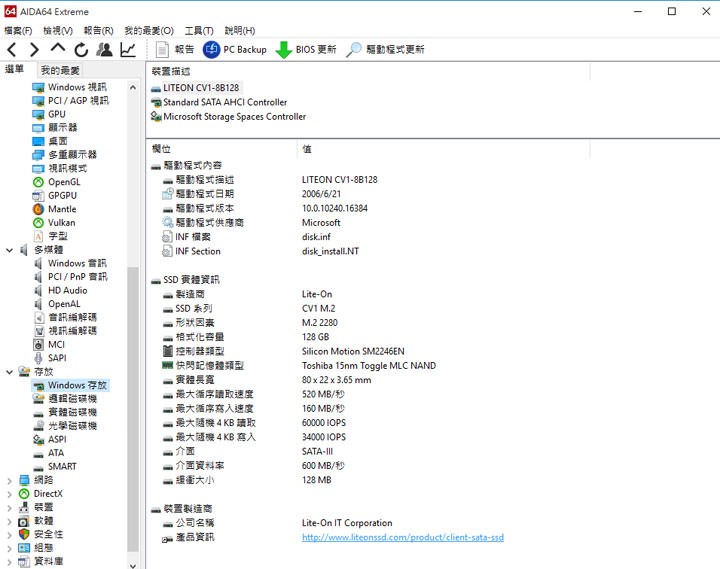Open the 我的最愛(O) menu
720x569 pixels.
(x=149, y=31)
